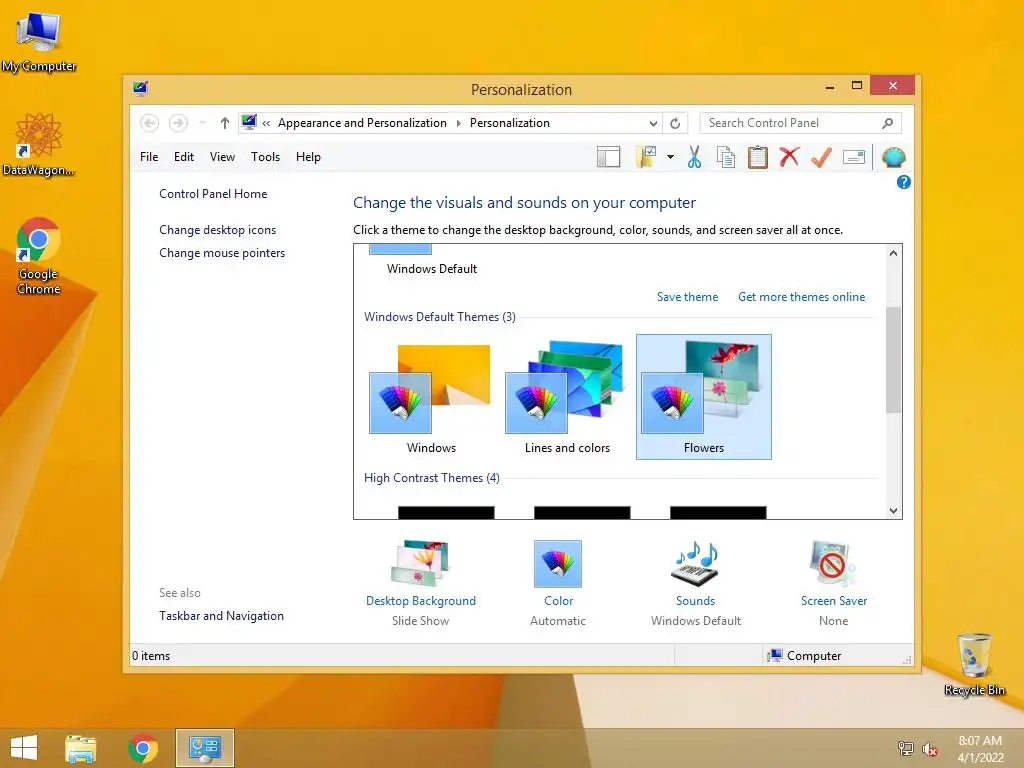Click the theme list scroll down arrow
This screenshot has width=1024, height=768.
tap(893, 511)
